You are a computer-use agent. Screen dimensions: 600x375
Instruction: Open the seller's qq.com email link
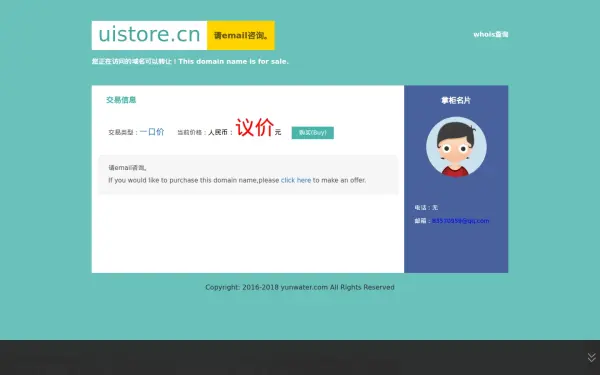click(460, 221)
